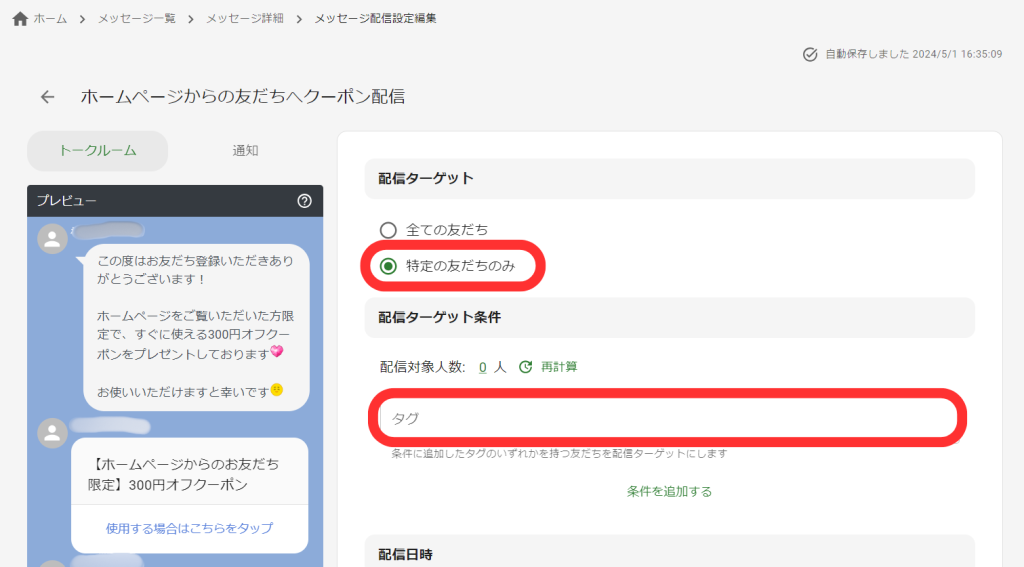Click the home icon in breadcrumb
Viewport: 1024px width, 567px height.
(x=20, y=19)
